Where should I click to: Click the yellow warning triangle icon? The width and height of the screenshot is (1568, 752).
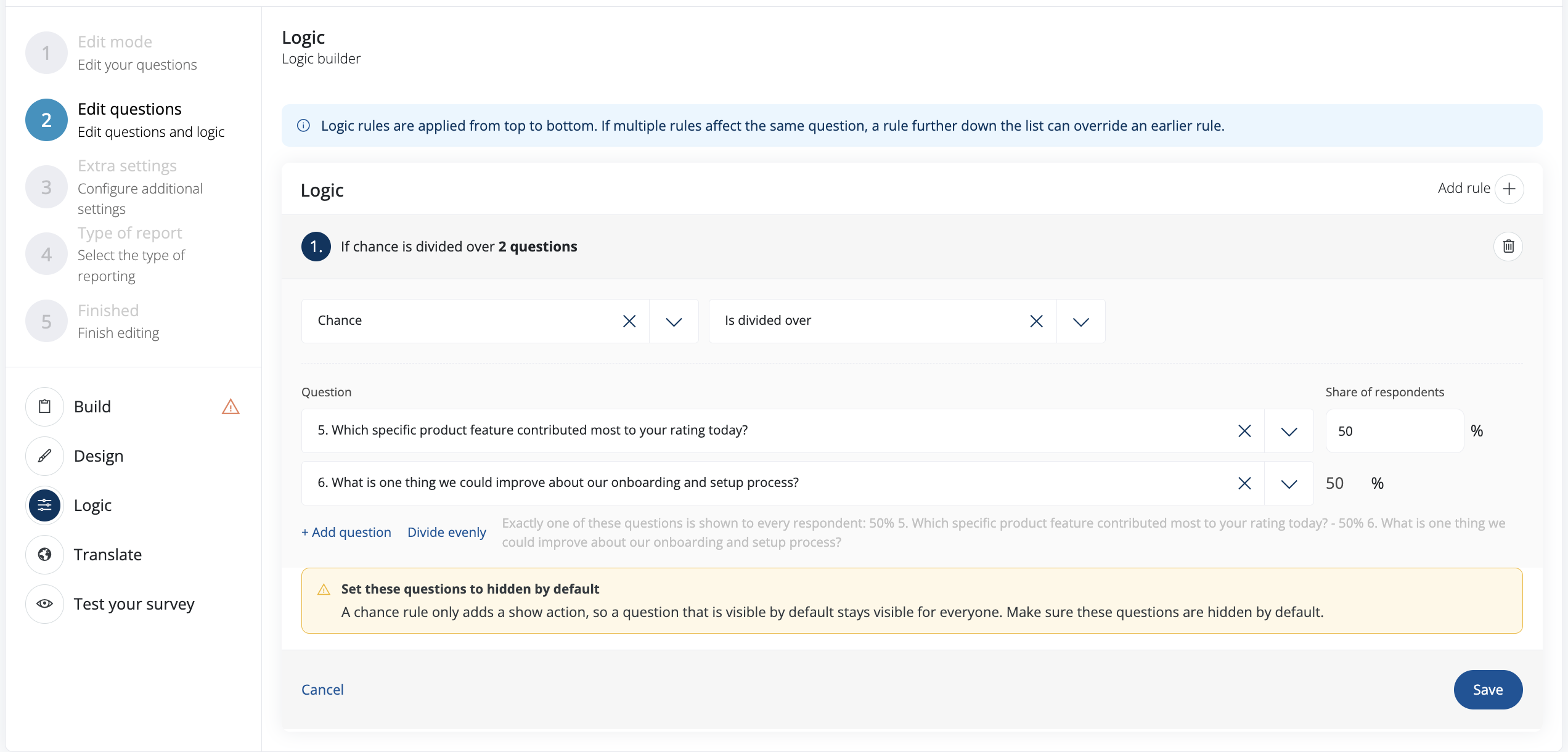[x=324, y=589]
